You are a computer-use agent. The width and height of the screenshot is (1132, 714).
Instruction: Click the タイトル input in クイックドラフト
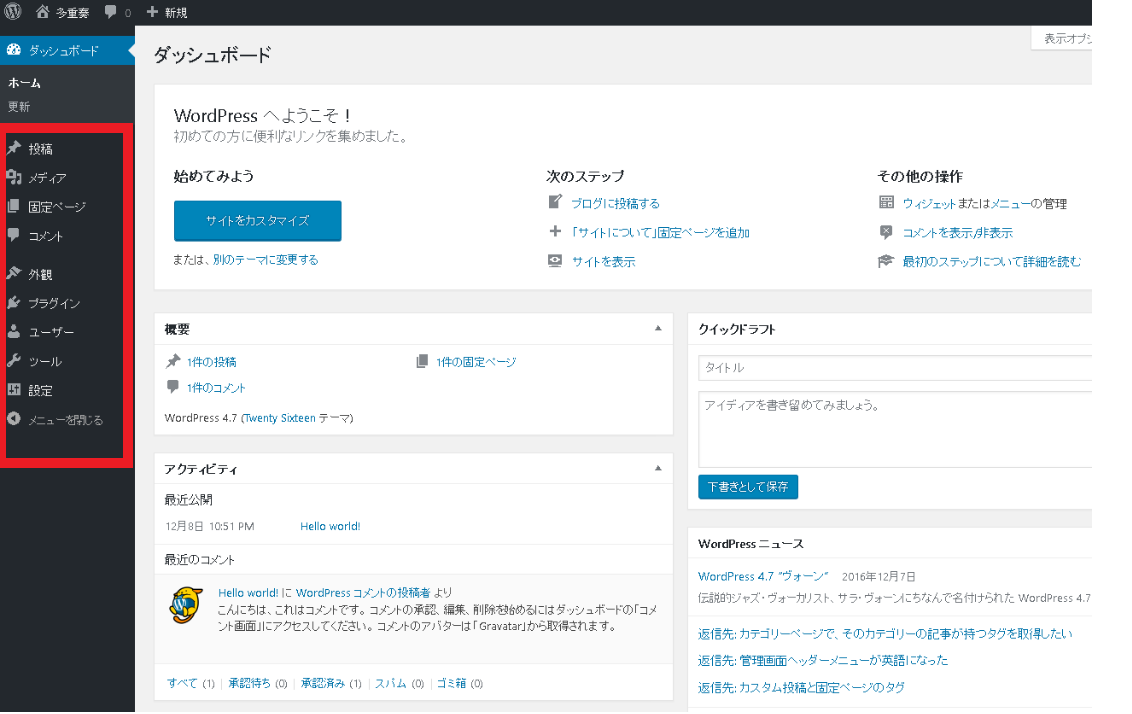click(894, 367)
